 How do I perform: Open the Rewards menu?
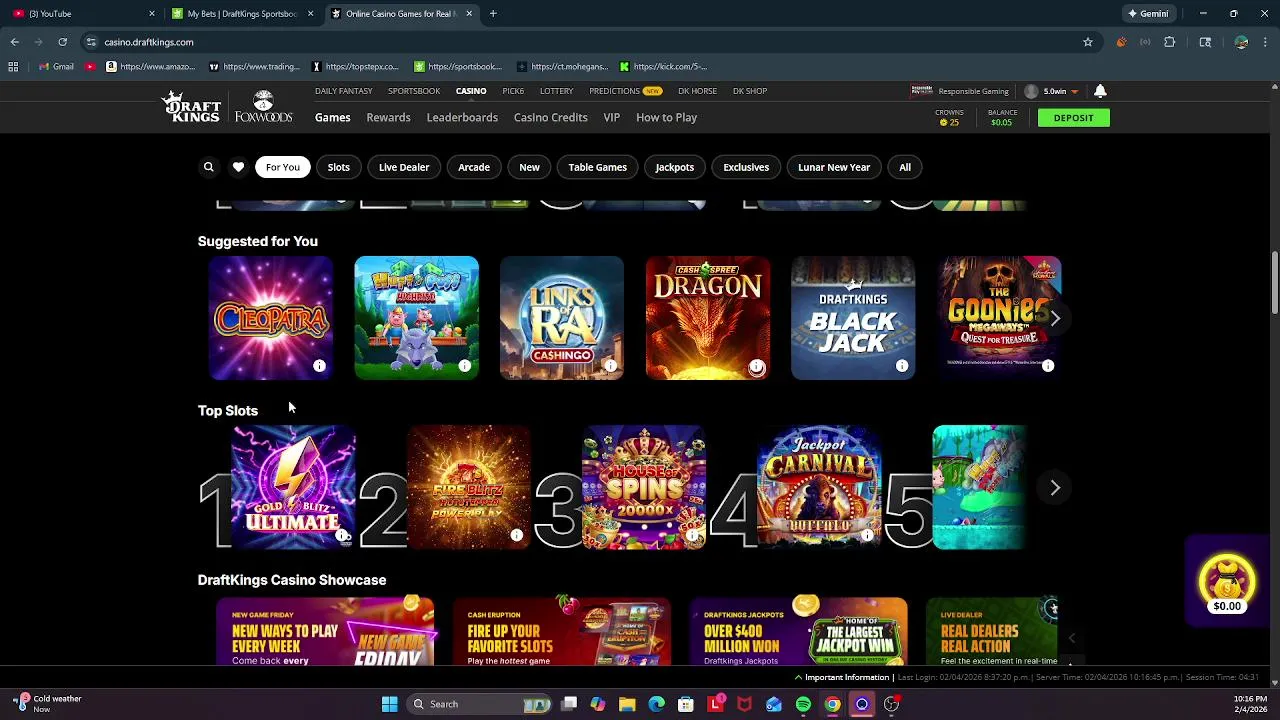coord(388,118)
